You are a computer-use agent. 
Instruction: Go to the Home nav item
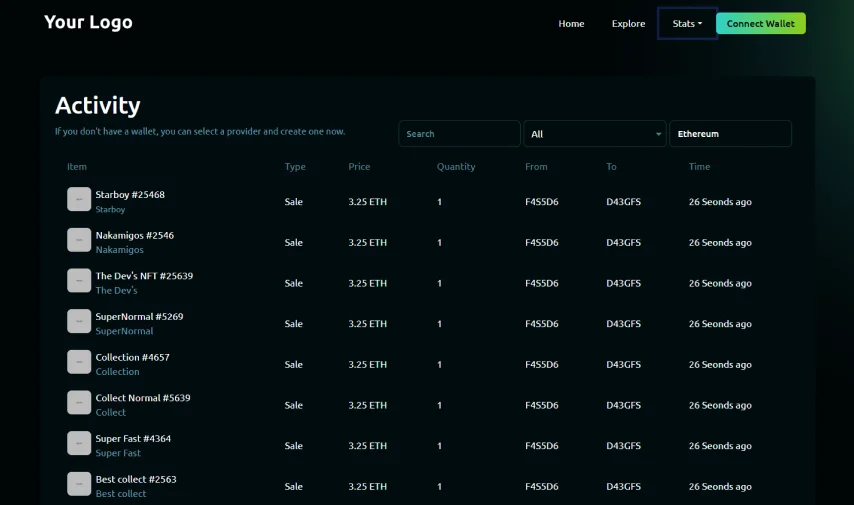pos(571,23)
